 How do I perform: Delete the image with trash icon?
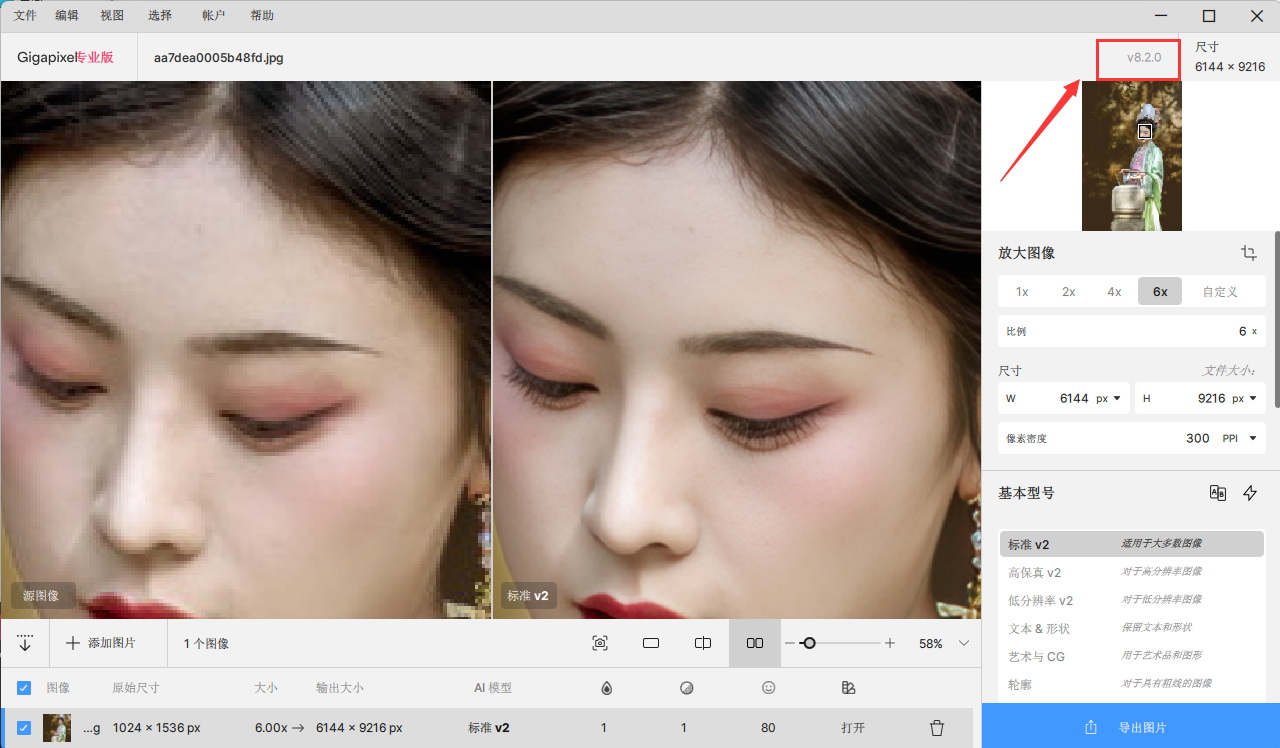pos(937,728)
